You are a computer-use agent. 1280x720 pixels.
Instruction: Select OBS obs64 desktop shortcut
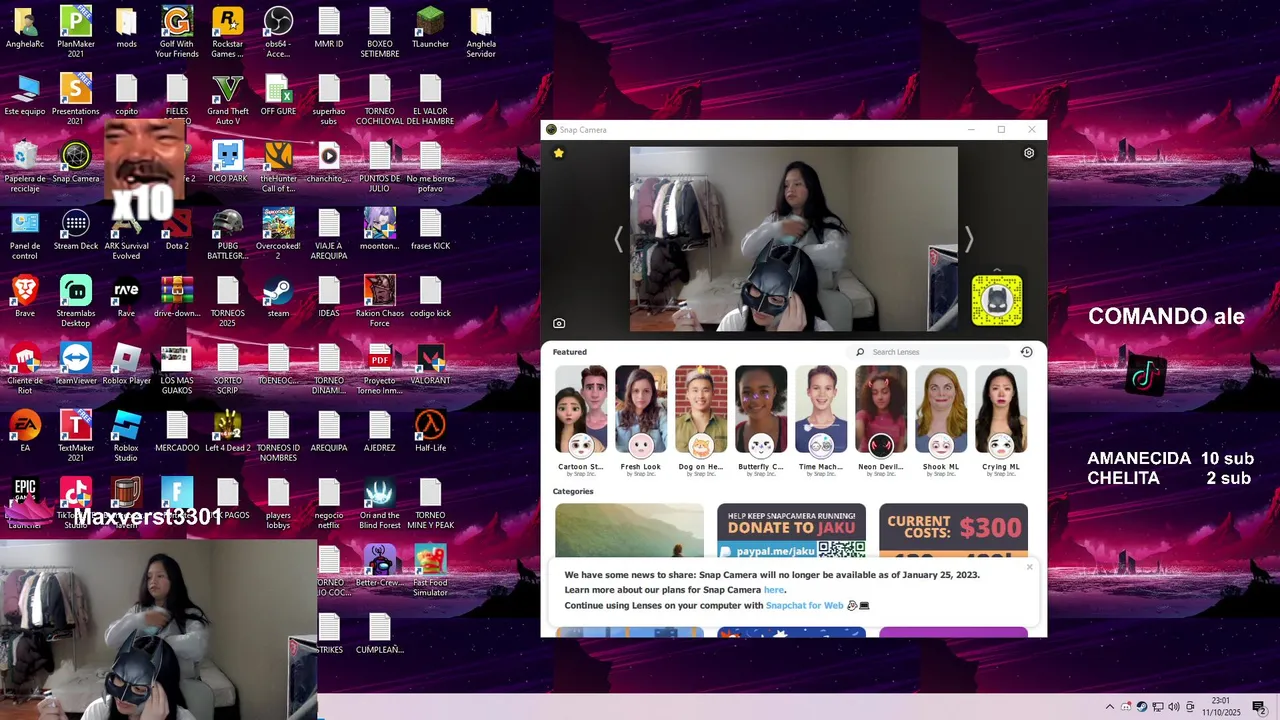278,32
